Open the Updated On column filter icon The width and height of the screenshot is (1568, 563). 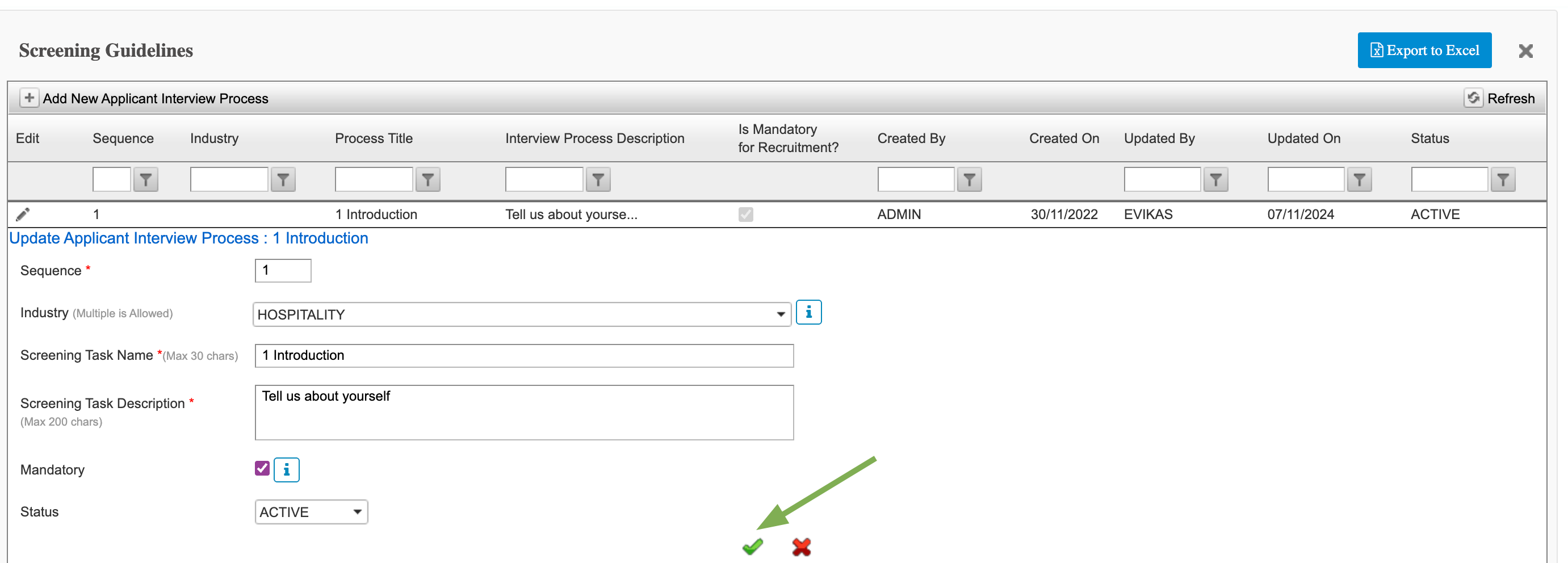[1359, 179]
